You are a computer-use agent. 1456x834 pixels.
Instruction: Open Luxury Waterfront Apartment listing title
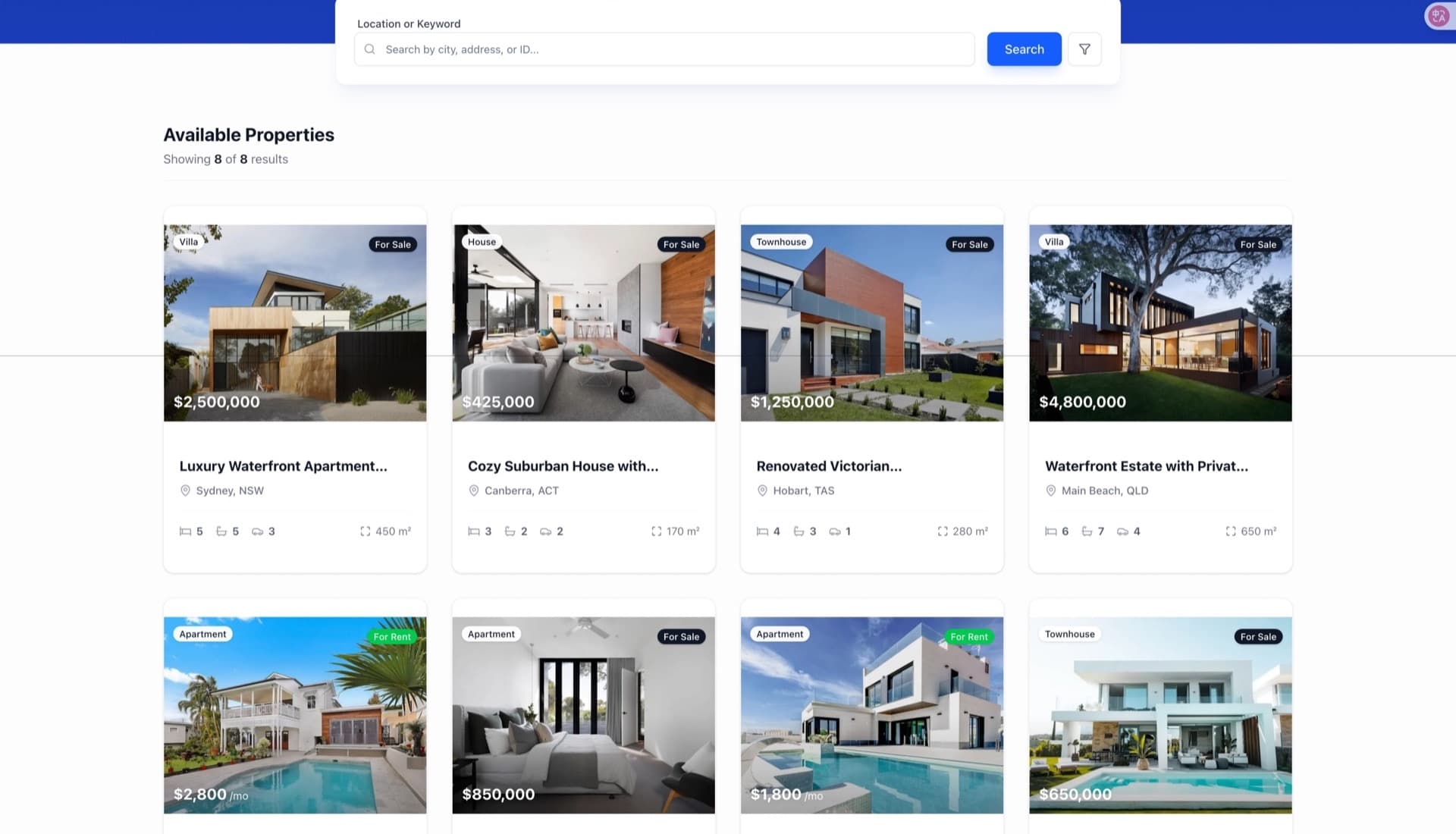(283, 466)
